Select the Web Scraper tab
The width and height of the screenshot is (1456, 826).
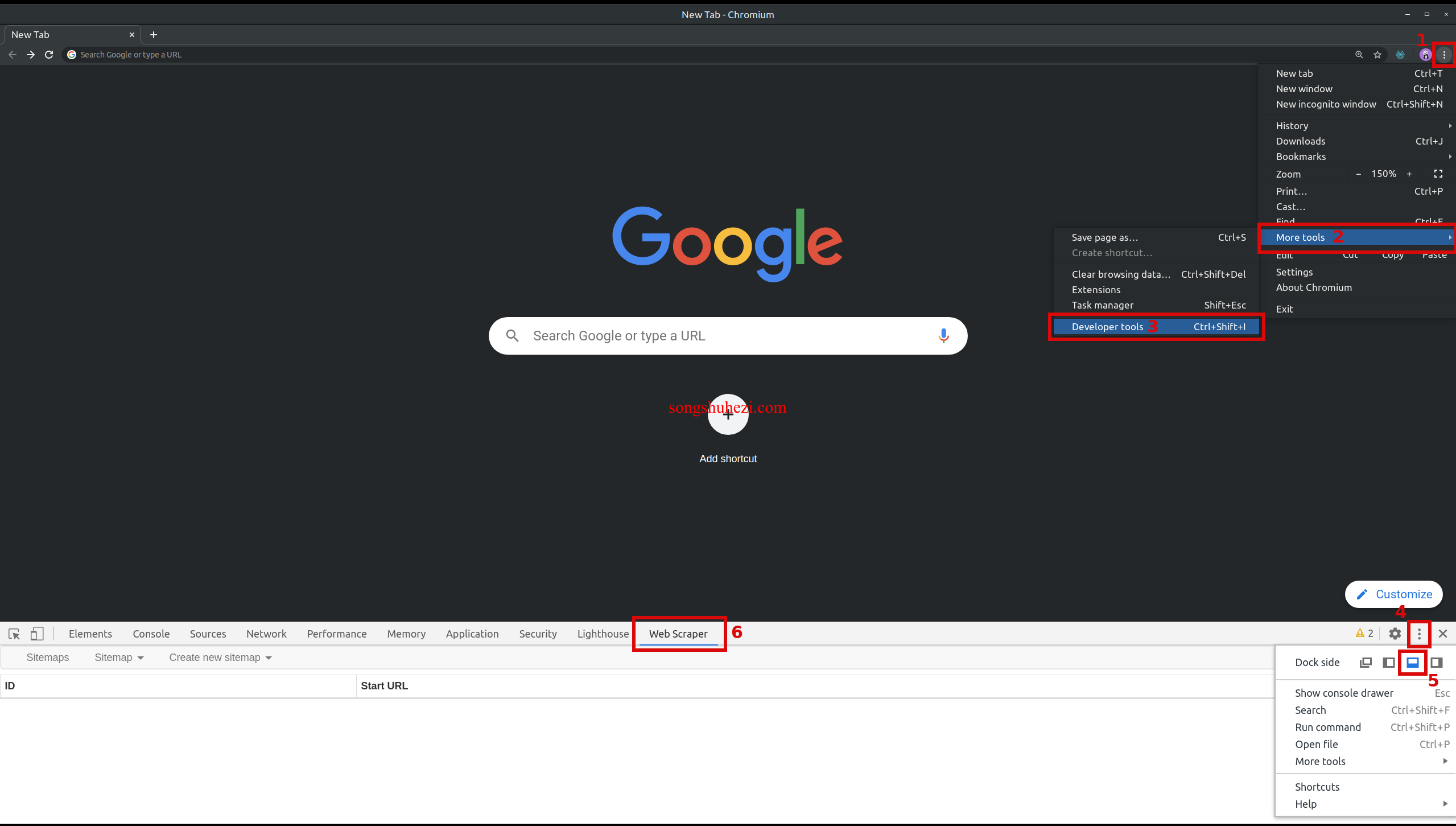click(x=678, y=633)
